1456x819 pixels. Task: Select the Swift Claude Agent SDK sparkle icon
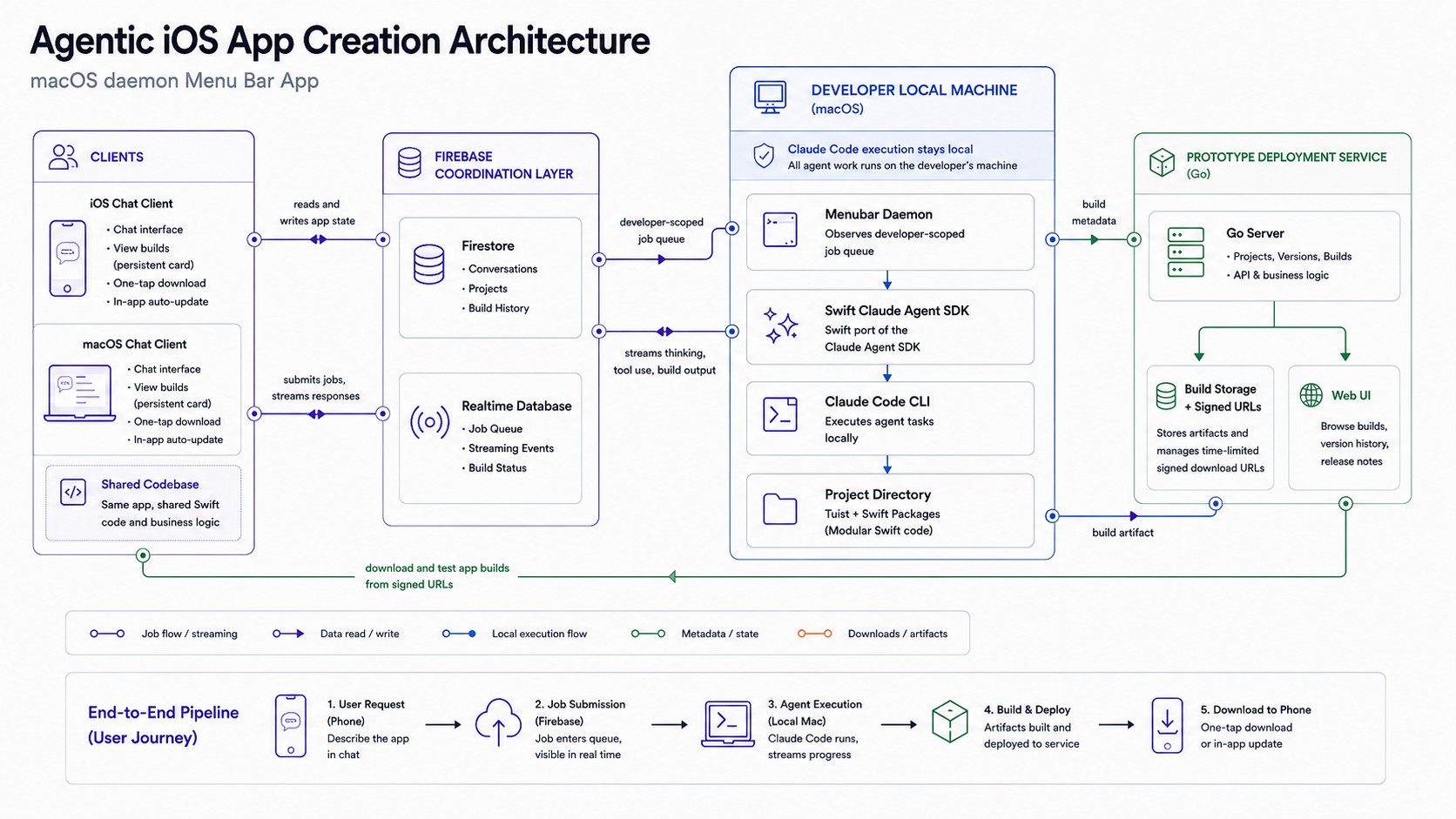pos(780,326)
